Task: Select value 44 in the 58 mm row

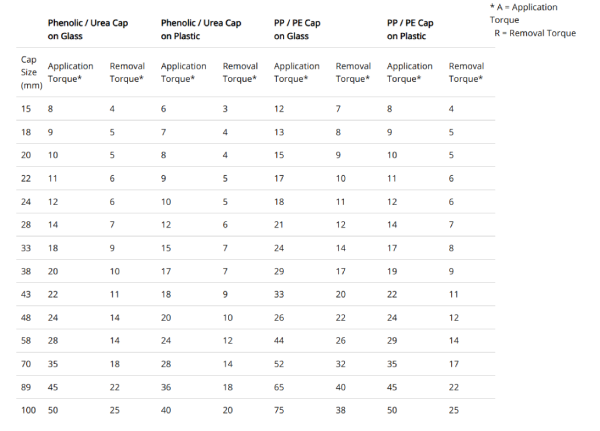Action: pos(280,342)
